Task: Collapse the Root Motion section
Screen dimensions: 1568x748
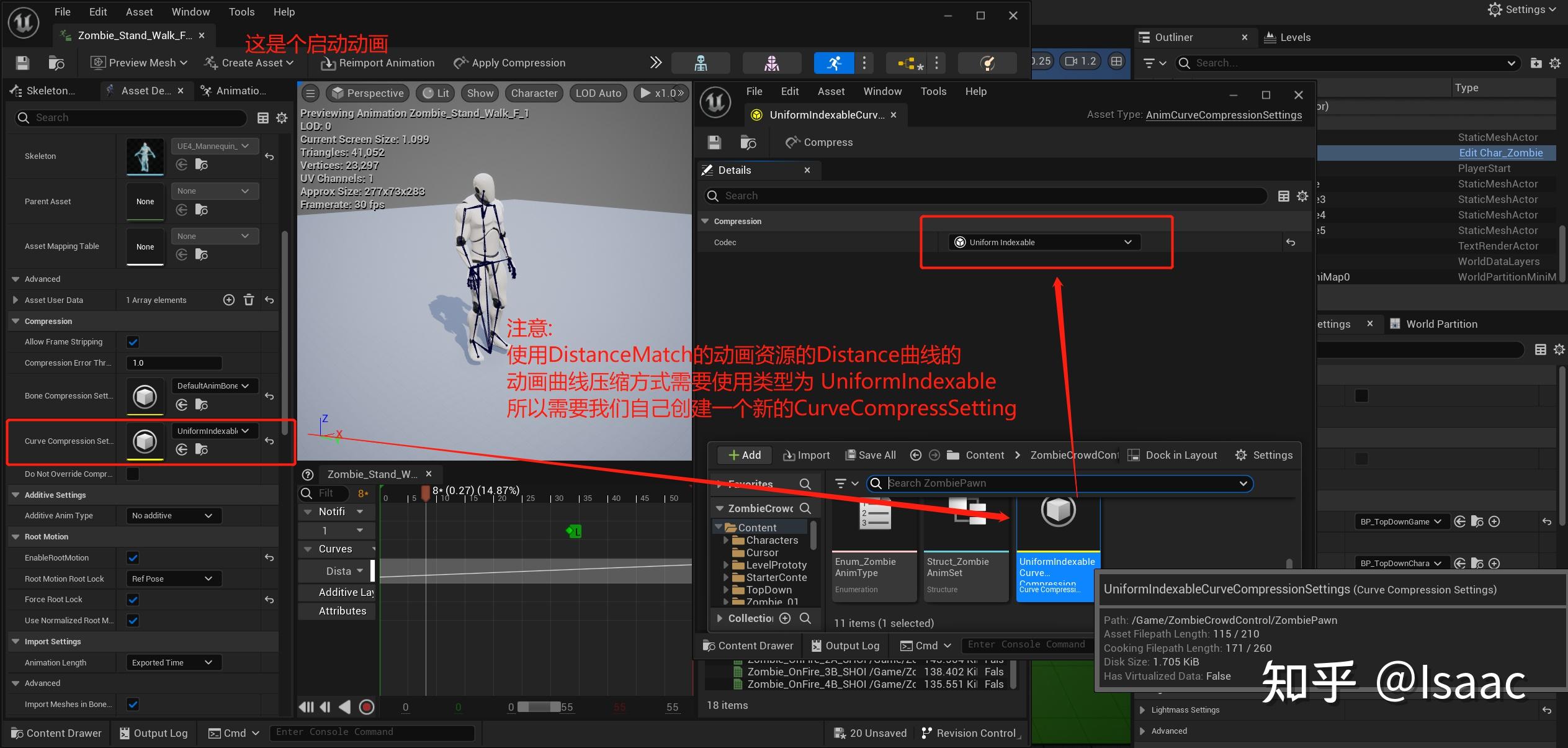Action: tap(15, 536)
